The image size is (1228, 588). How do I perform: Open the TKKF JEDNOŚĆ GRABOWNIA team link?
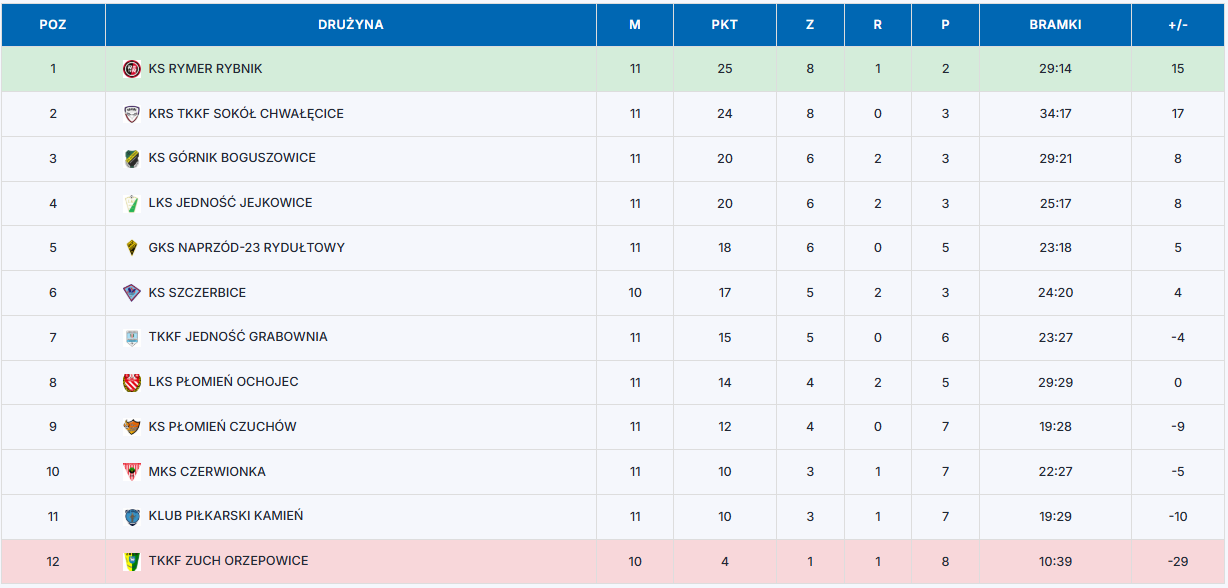[x=238, y=337]
